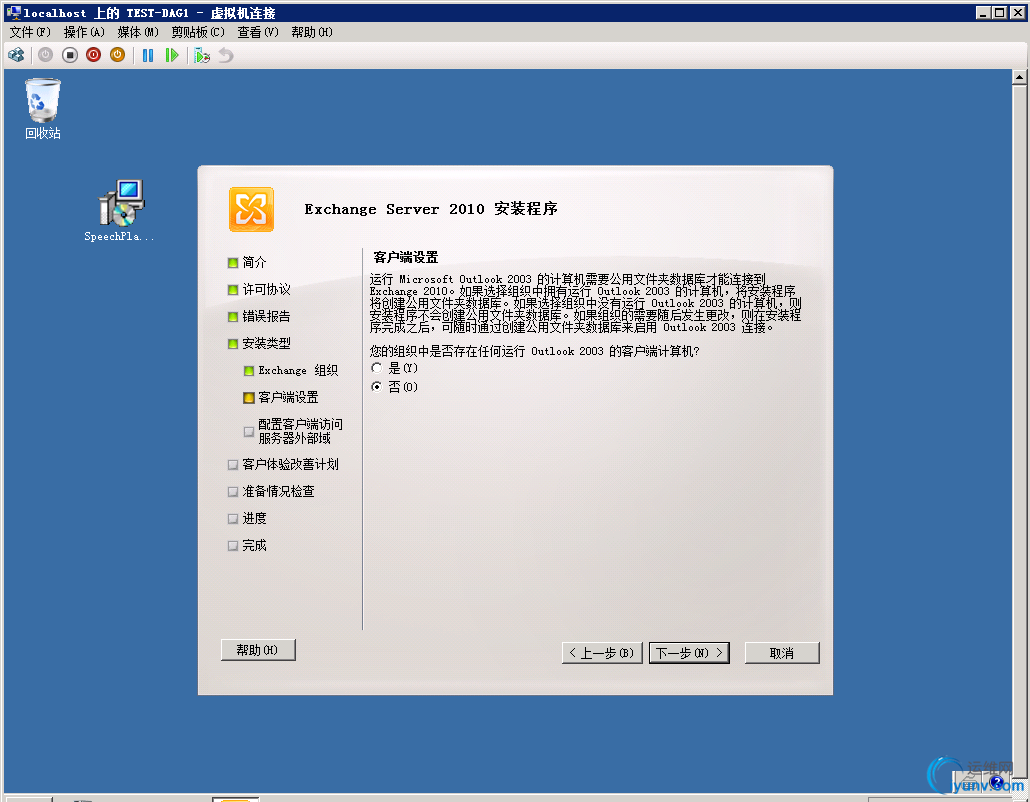The height and width of the screenshot is (802, 1030).
Task: Click the vertical scrollbar up arrow
Action: (x=1019, y=77)
